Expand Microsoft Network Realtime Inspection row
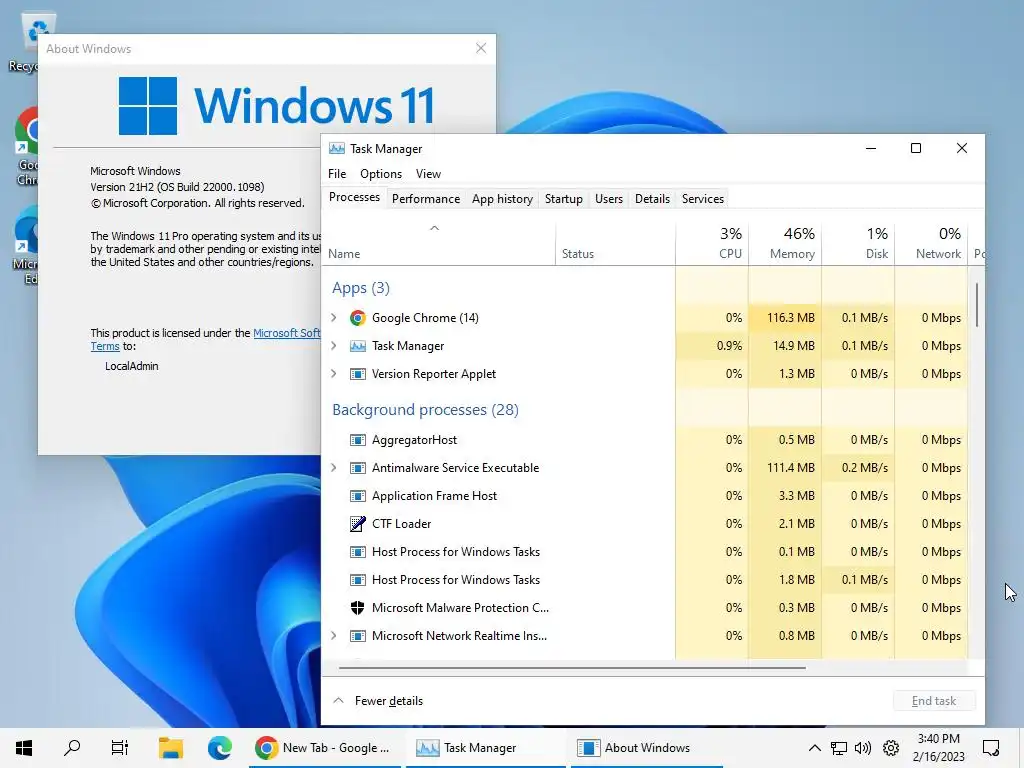 [x=334, y=635]
